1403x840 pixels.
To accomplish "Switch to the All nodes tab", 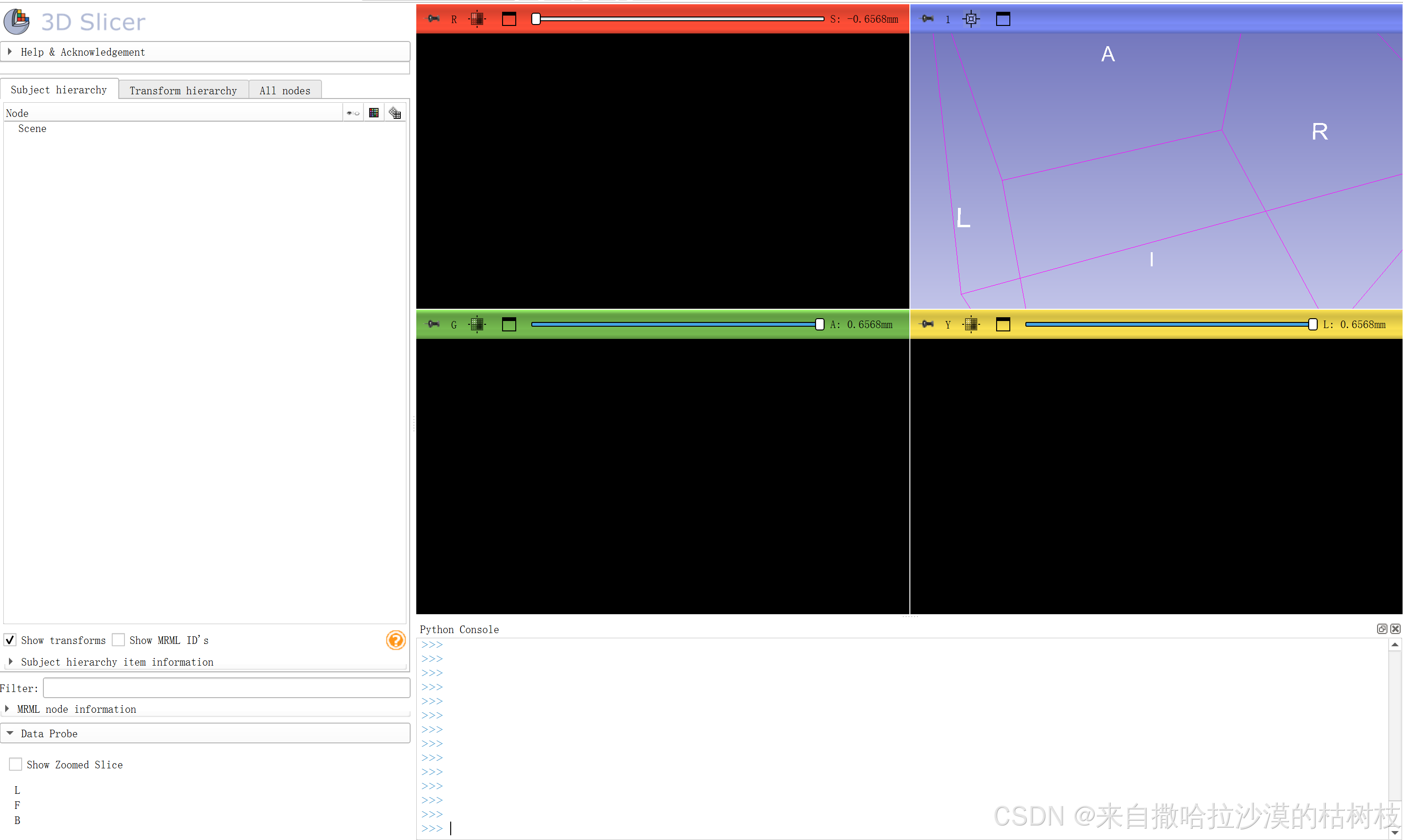I will point(285,90).
